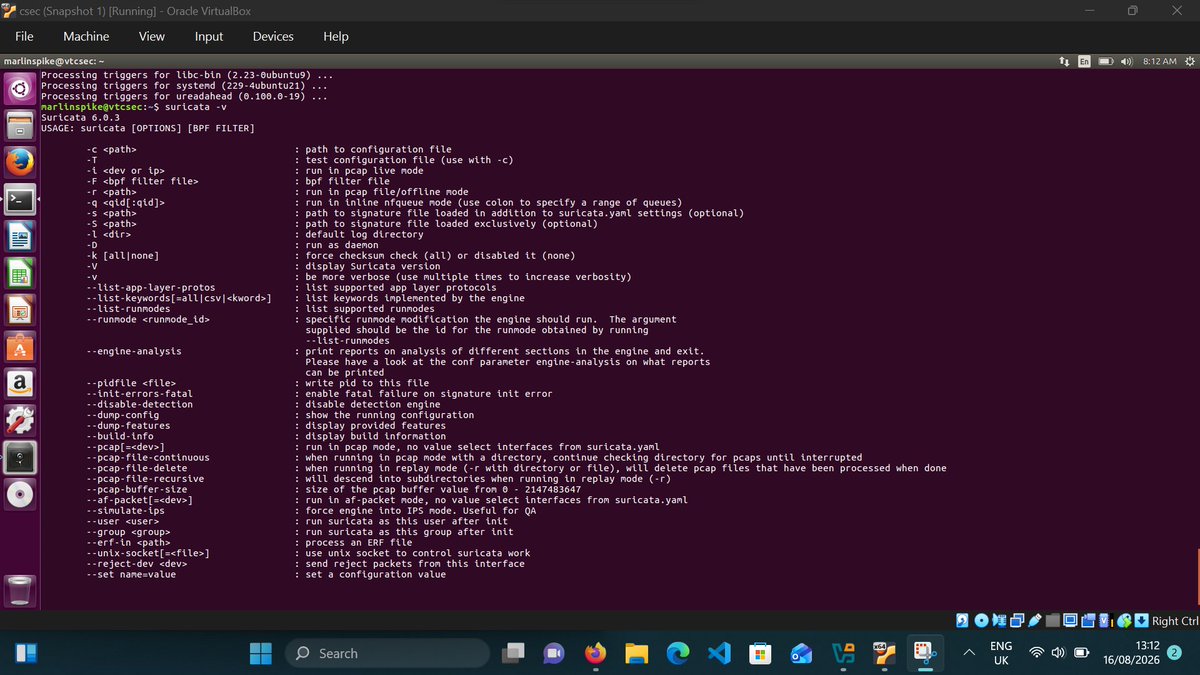Open Ubuntu Software center icon

[x=21, y=347]
